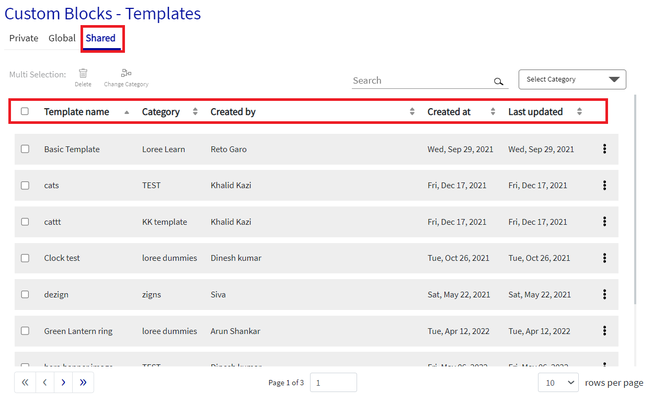653x403 pixels.
Task: Sort by Category column arrows
Action: tap(195, 111)
